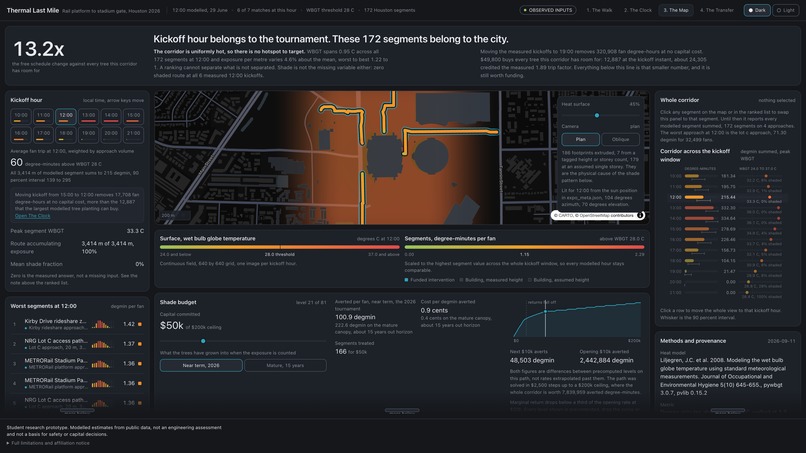The width and height of the screenshot is (806, 453).
Task: Select NRG Lot C access path row ranked 2
Action: 77,344
